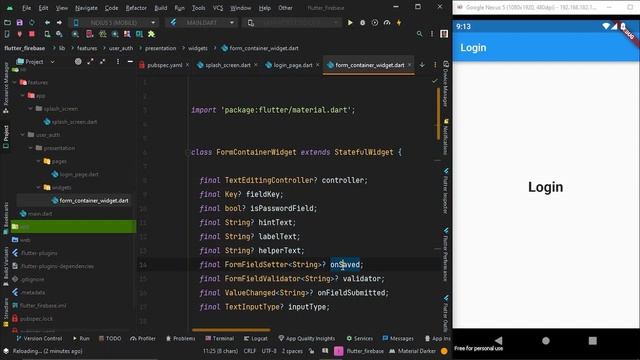Collapse the splash_screen folder arrow

point(30,109)
